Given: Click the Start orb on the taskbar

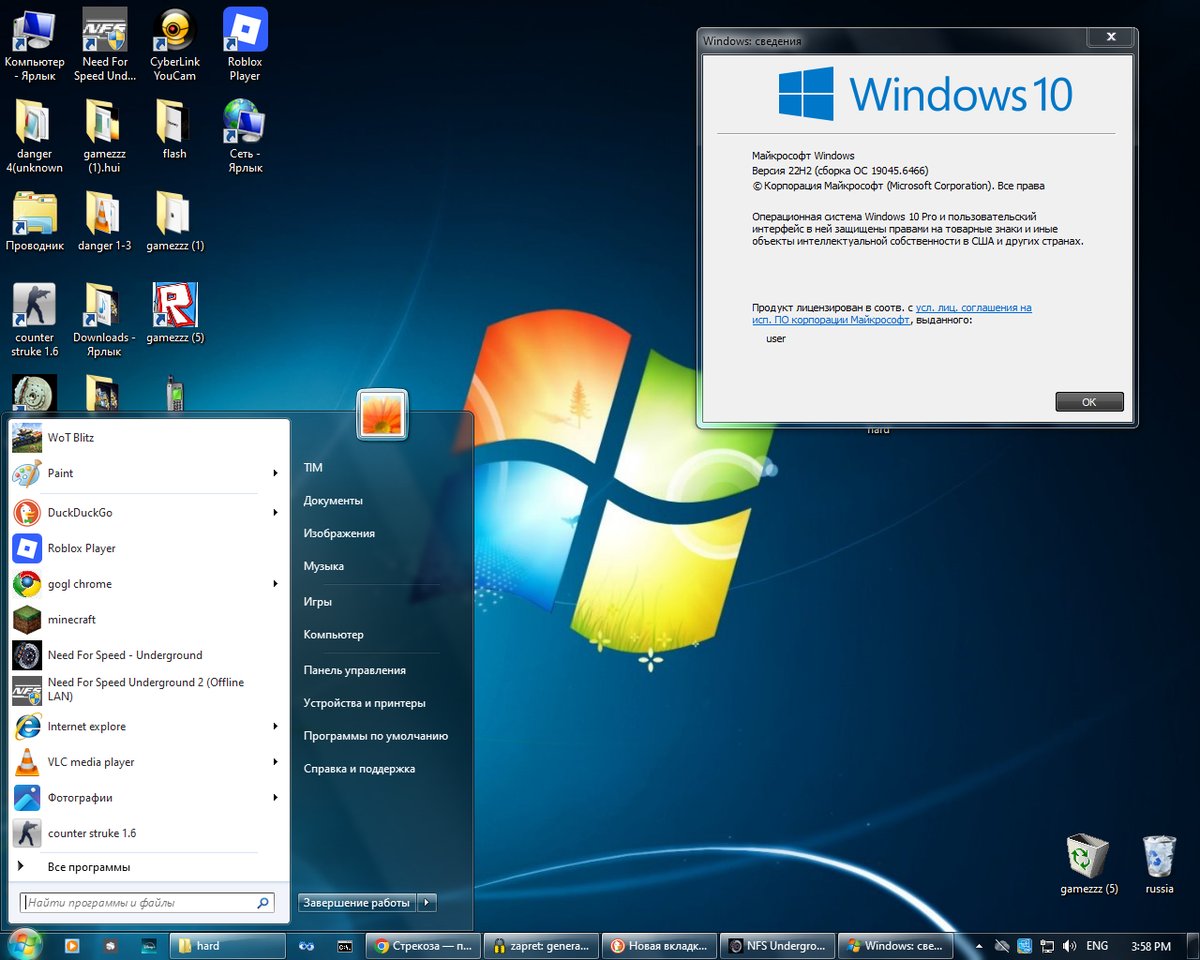Looking at the screenshot, I should [24, 944].
